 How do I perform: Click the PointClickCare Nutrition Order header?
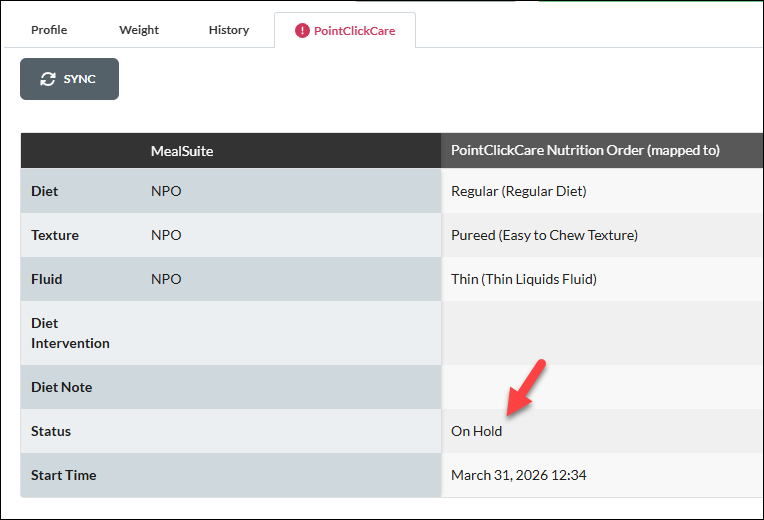click(585, 151)
